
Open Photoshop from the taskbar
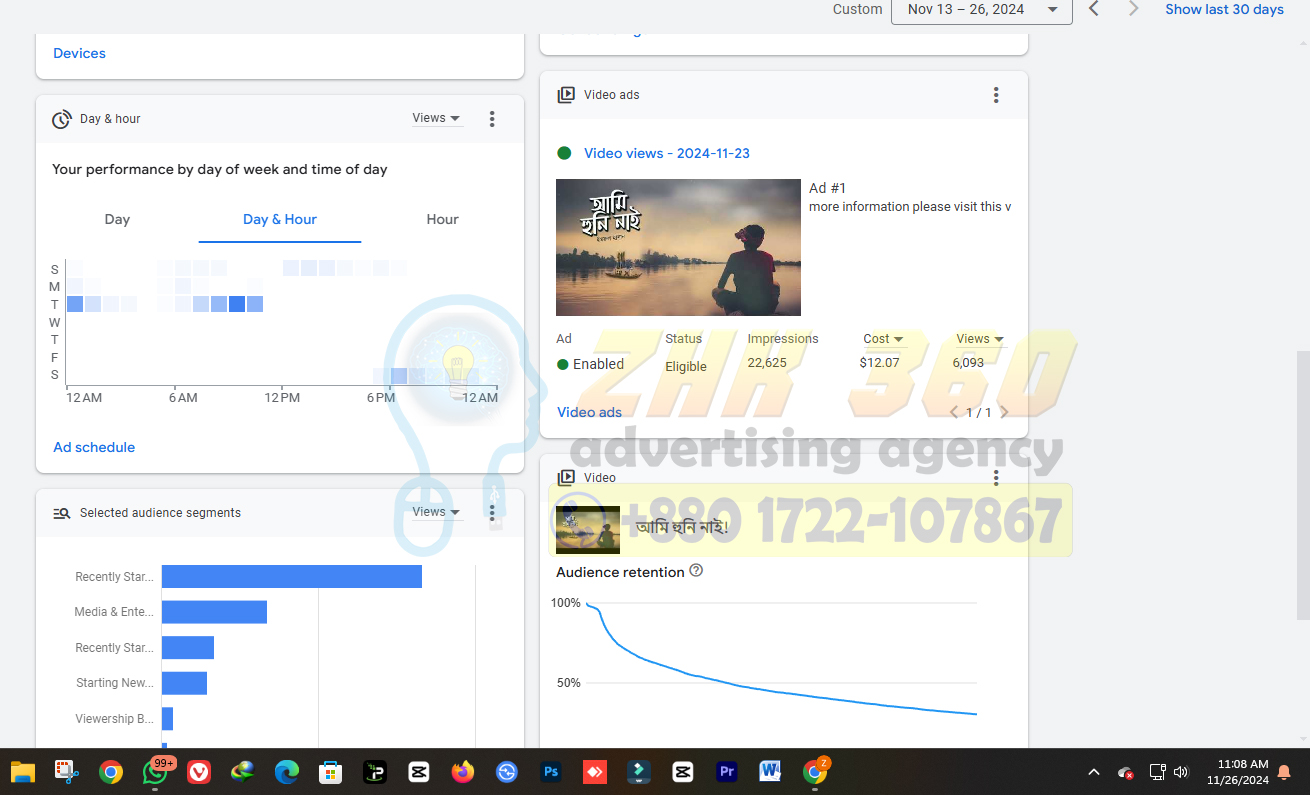point(550,772)
